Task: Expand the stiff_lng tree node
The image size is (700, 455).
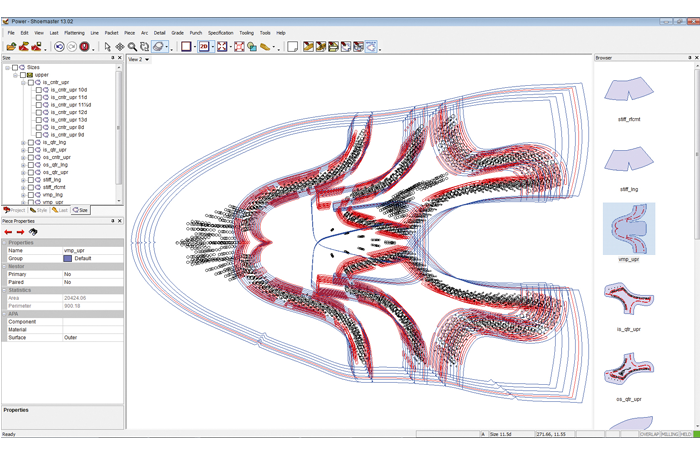Action: (x=23, y=180)
